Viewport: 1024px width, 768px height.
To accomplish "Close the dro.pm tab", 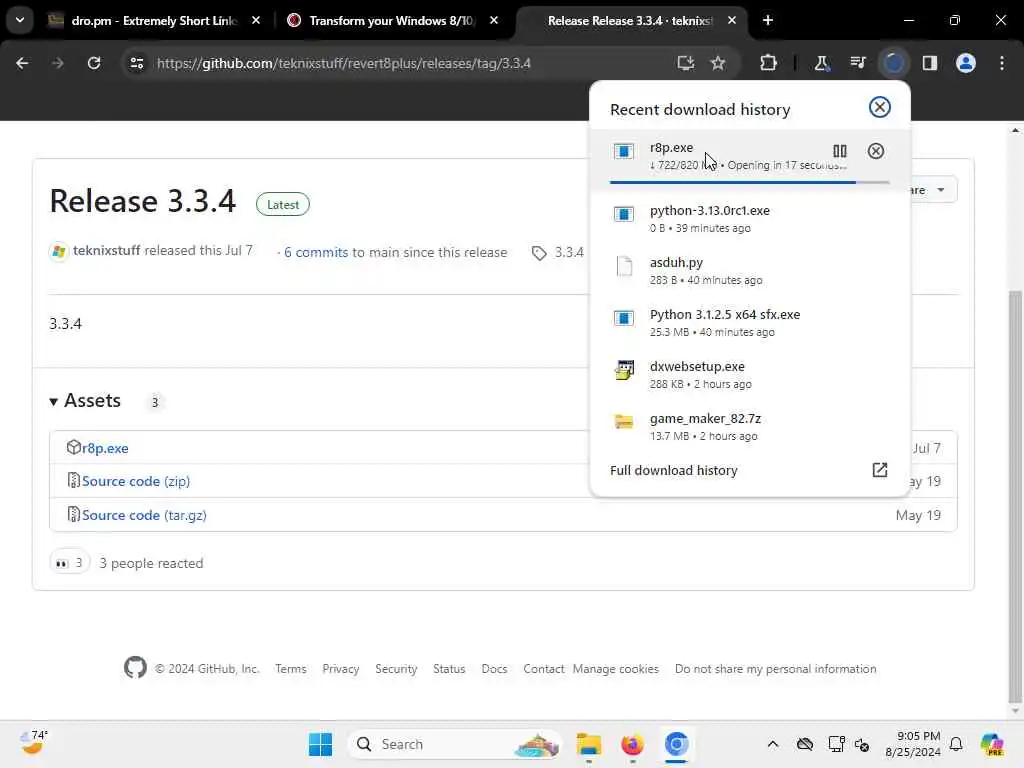I will [256, 21].
